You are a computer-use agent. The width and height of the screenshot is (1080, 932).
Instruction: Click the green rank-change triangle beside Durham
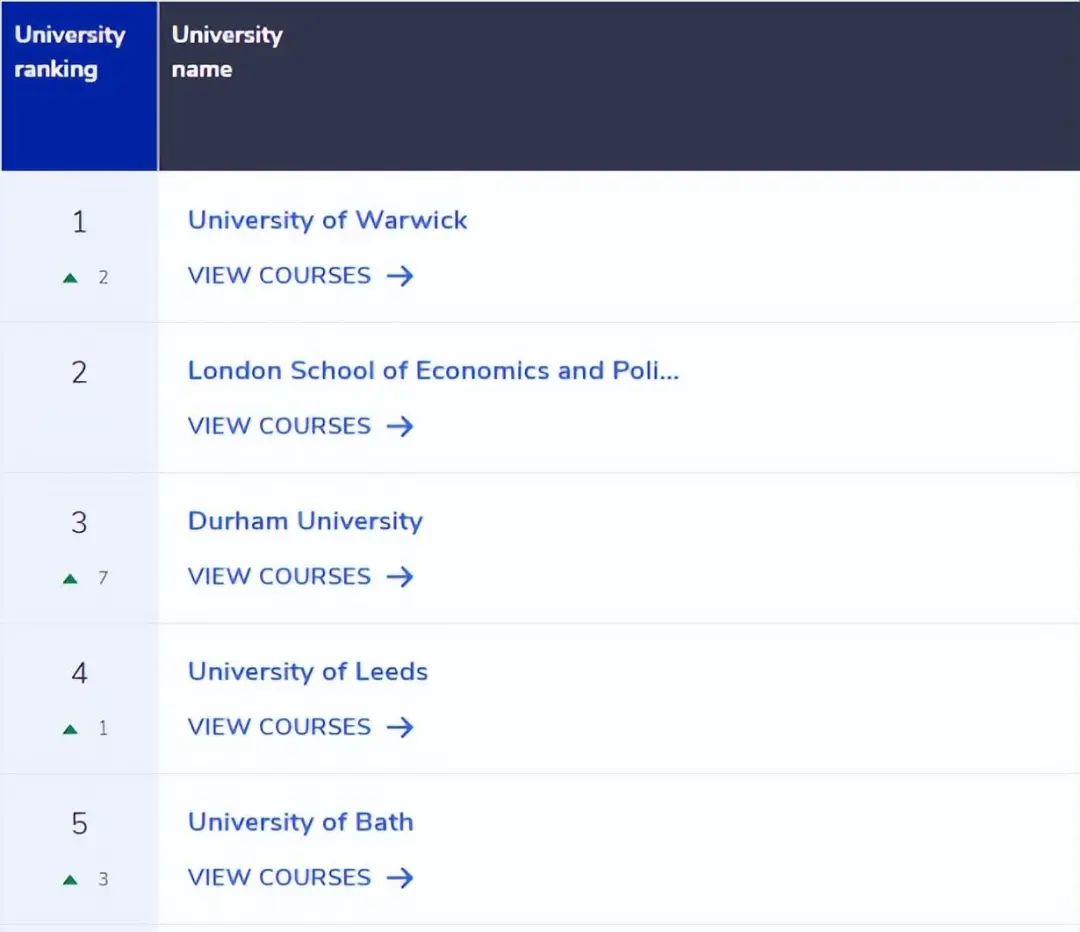(x=70, y=577)
